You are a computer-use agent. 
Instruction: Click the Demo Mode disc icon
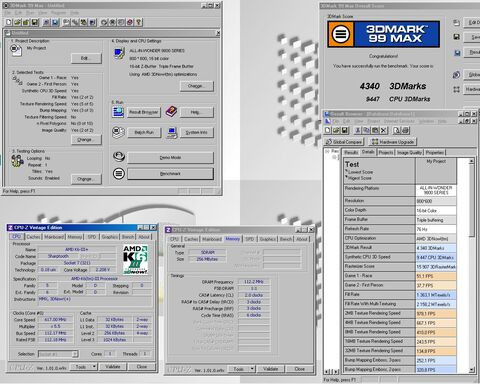119,157
